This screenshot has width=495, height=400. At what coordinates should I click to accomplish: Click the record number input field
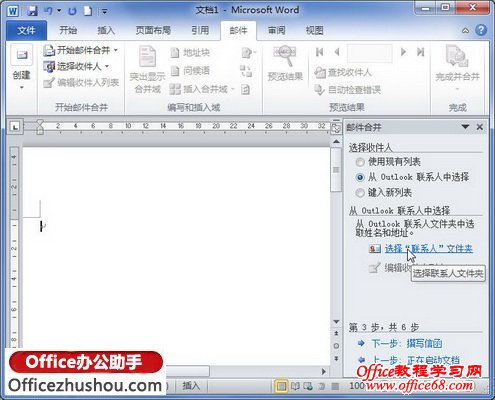370,53
